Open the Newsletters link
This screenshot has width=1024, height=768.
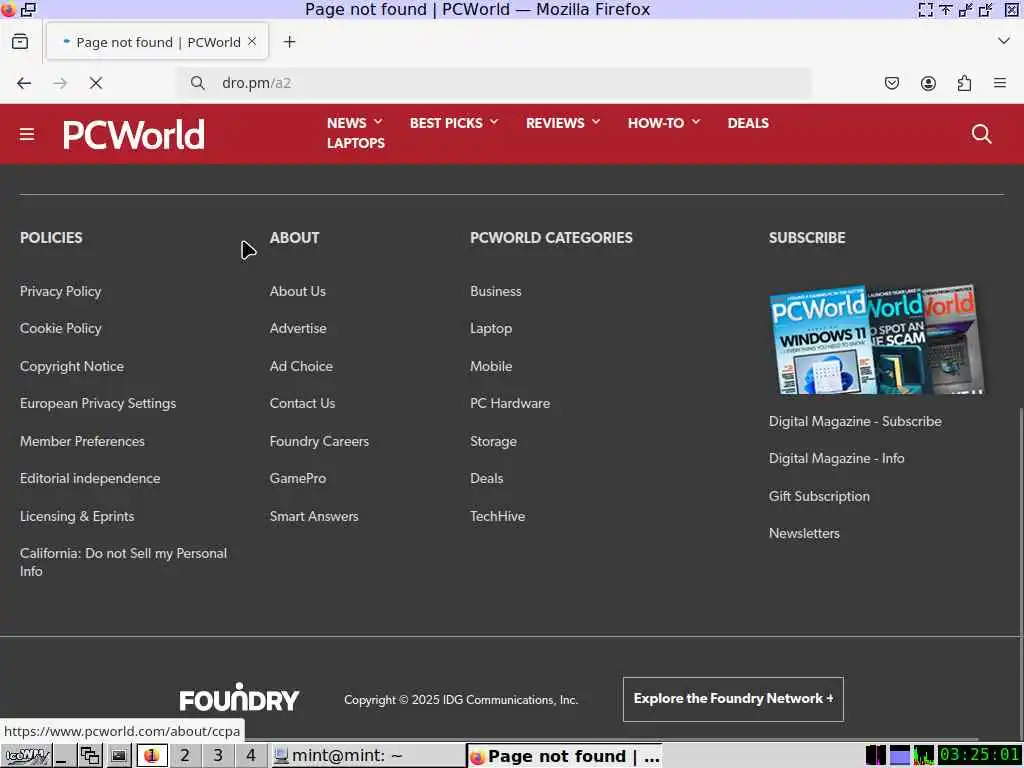(804, 534)
